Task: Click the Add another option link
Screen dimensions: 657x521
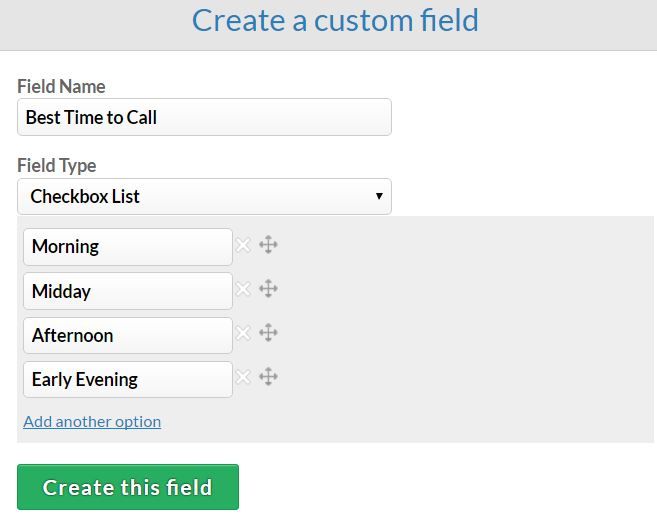Action: (92, 422)
